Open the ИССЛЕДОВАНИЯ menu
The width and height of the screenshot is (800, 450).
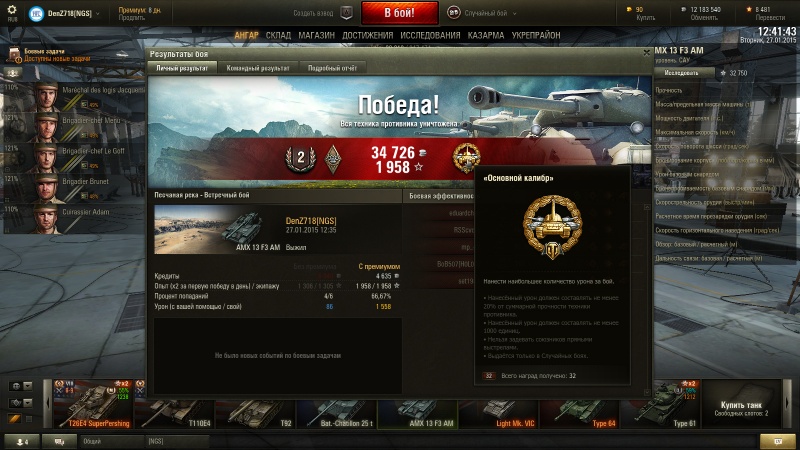[x=430, y=35]
